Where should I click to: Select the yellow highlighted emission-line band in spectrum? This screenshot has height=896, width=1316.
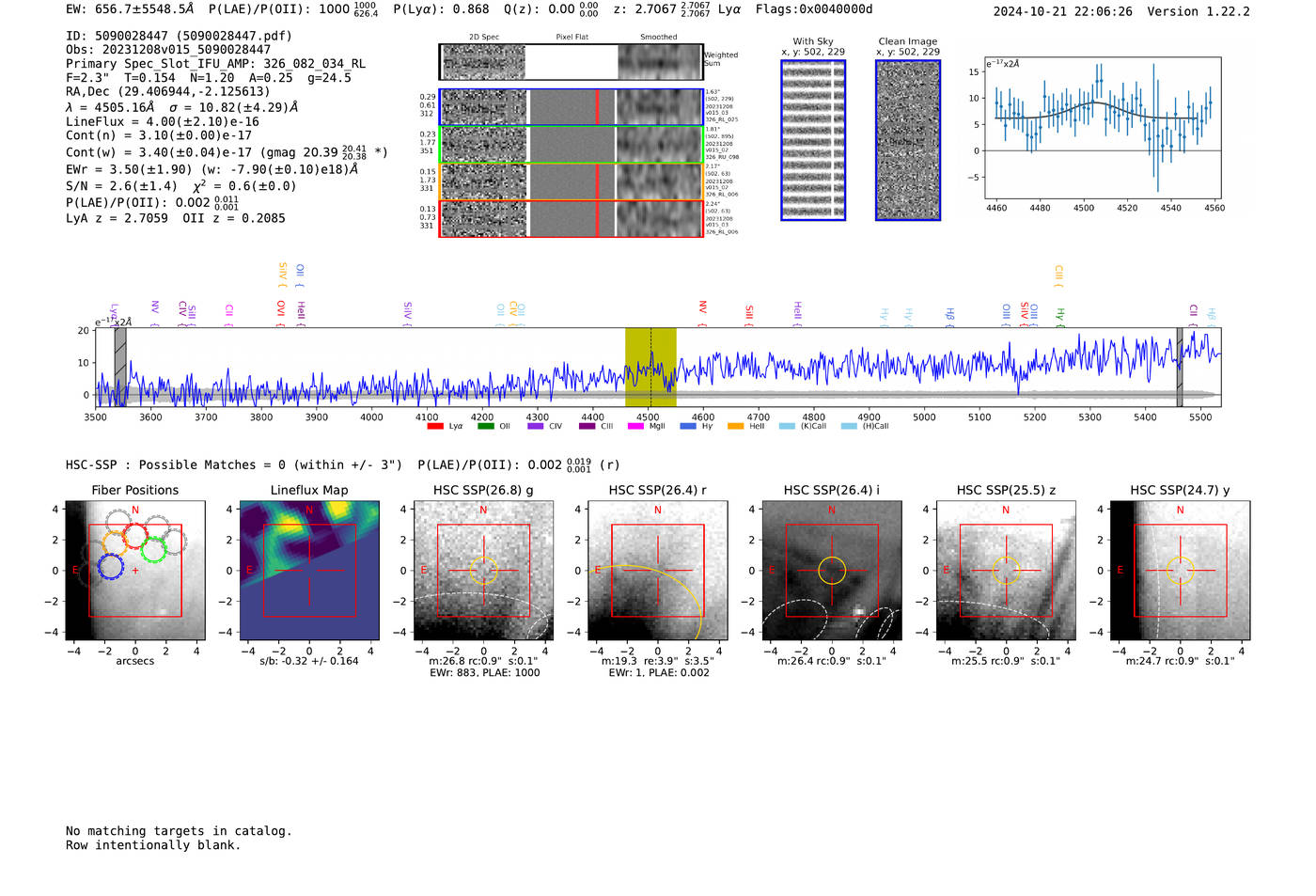click(650, 367)
